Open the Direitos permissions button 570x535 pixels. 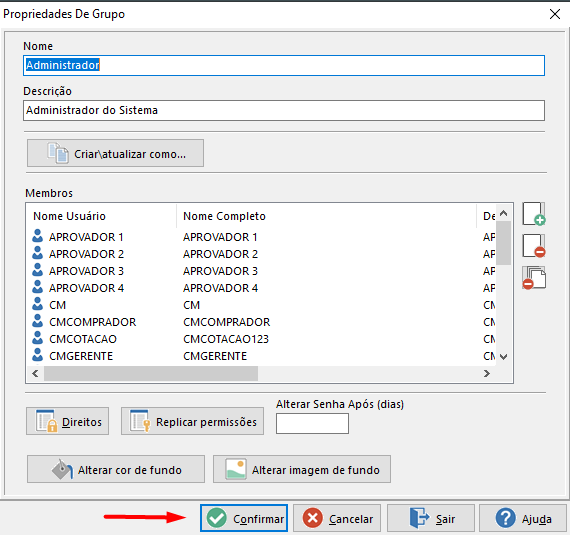coord(67,421)
